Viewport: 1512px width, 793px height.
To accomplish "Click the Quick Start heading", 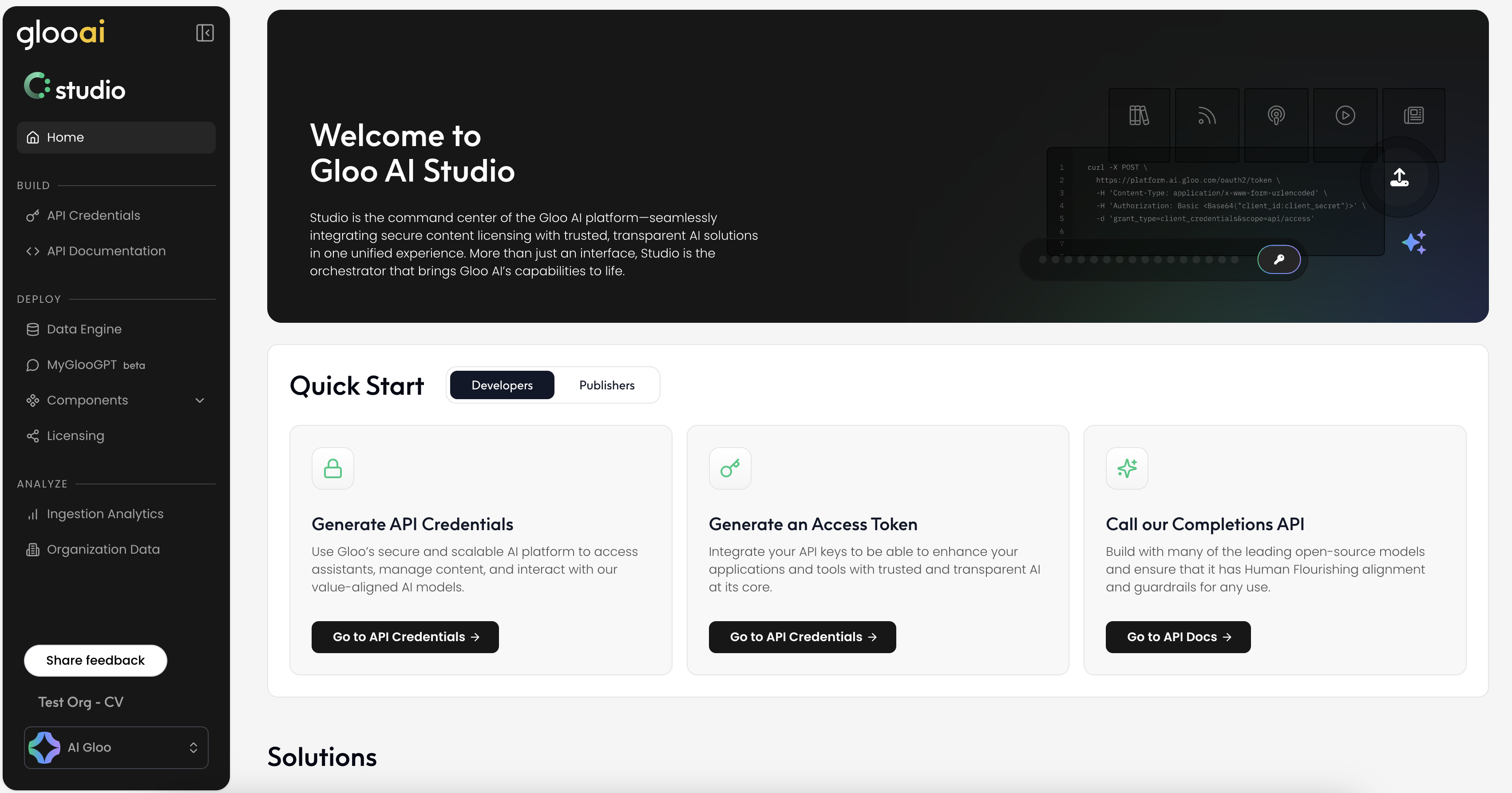I will click(357, 386).
